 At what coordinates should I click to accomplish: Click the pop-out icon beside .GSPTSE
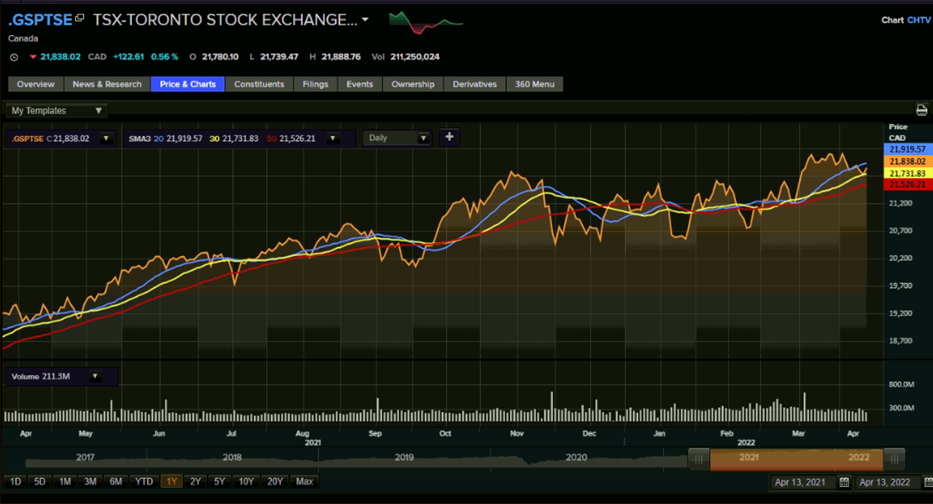click(80, 18)
